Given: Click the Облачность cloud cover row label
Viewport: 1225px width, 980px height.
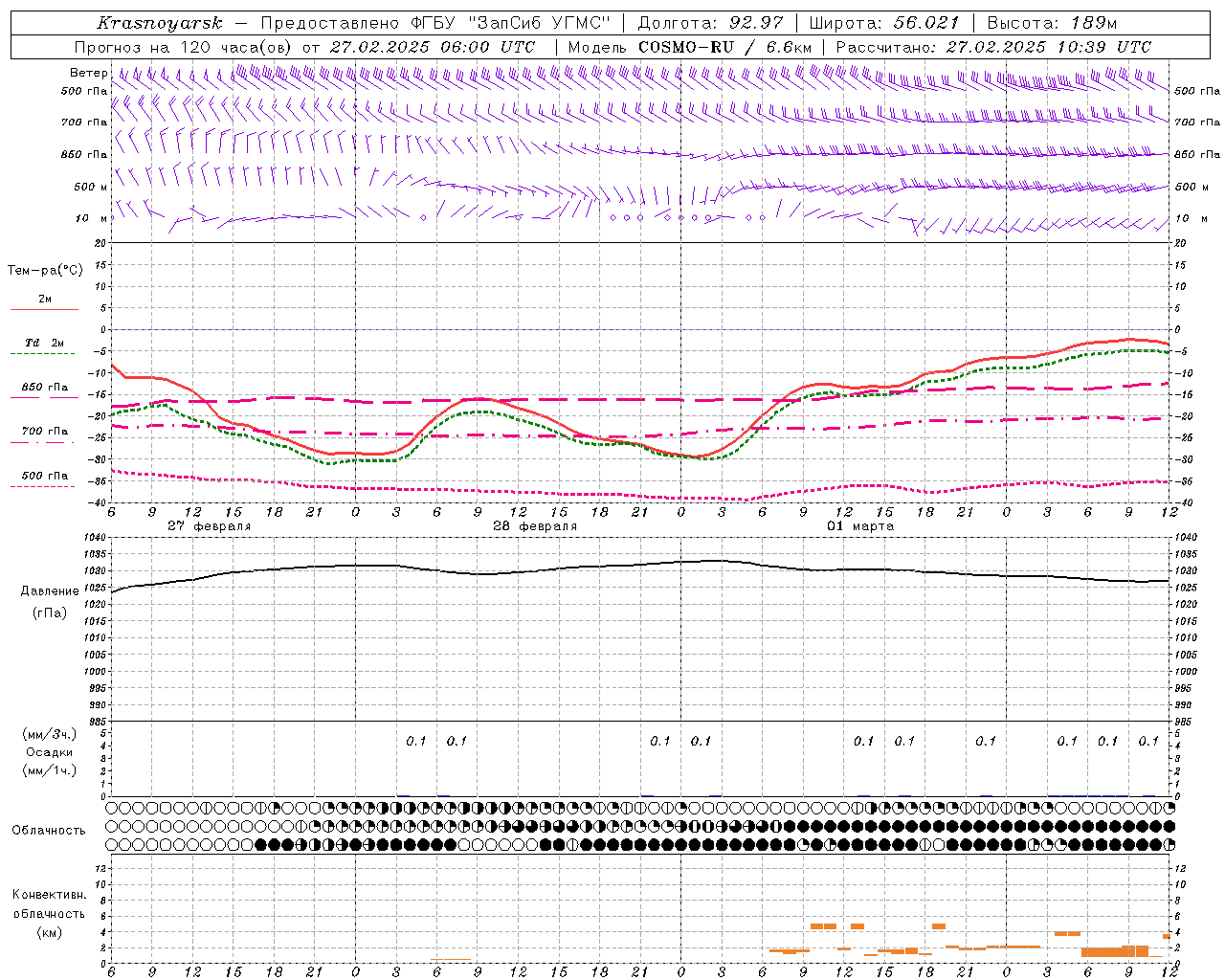Looking at the screenshot, I should pos(49,831).
